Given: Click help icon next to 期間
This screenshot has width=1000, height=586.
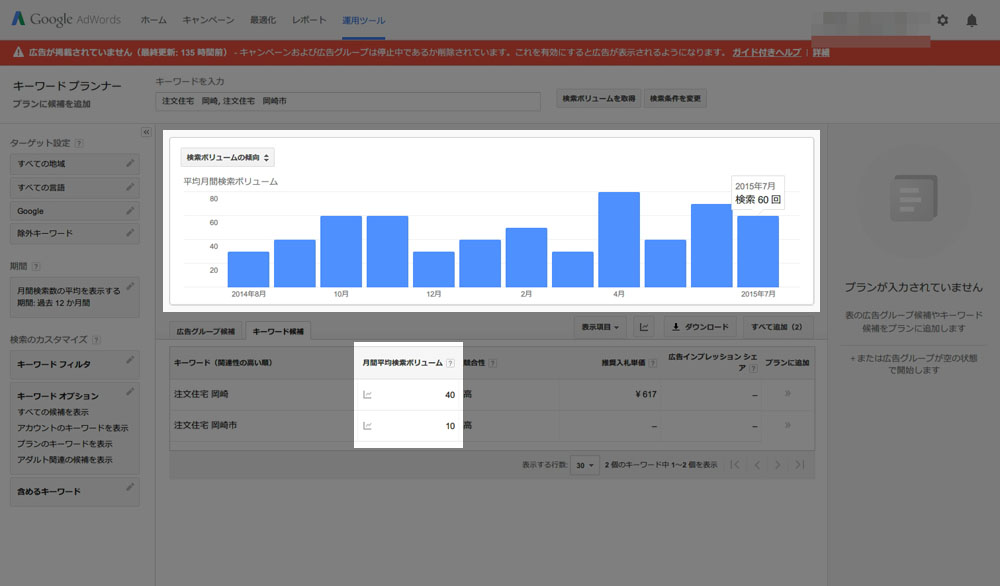Looking at the screenshot, I should [36, 266].
